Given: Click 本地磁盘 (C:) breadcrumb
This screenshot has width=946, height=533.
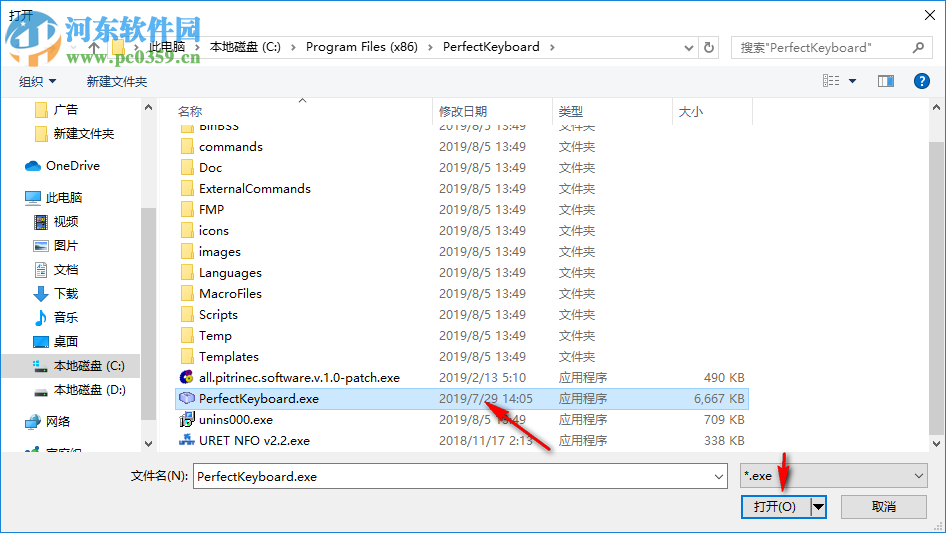Looking at the screenshot, I should (x=245, y=47).
